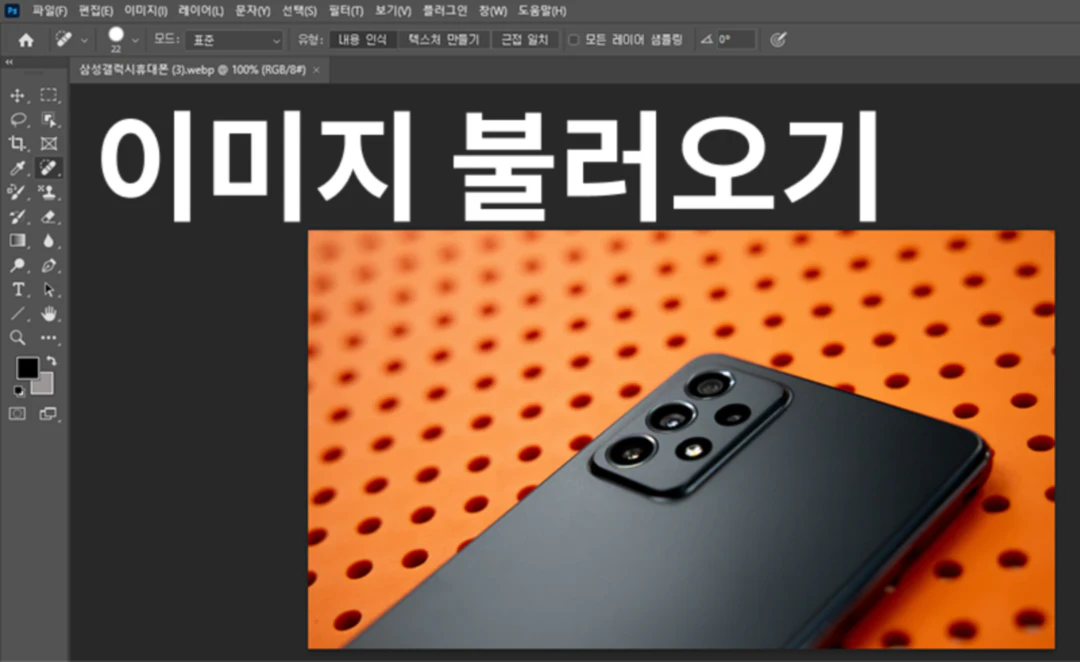Select the Gradient tool
Screen dimensions: 1080x662
coord(17,240)
